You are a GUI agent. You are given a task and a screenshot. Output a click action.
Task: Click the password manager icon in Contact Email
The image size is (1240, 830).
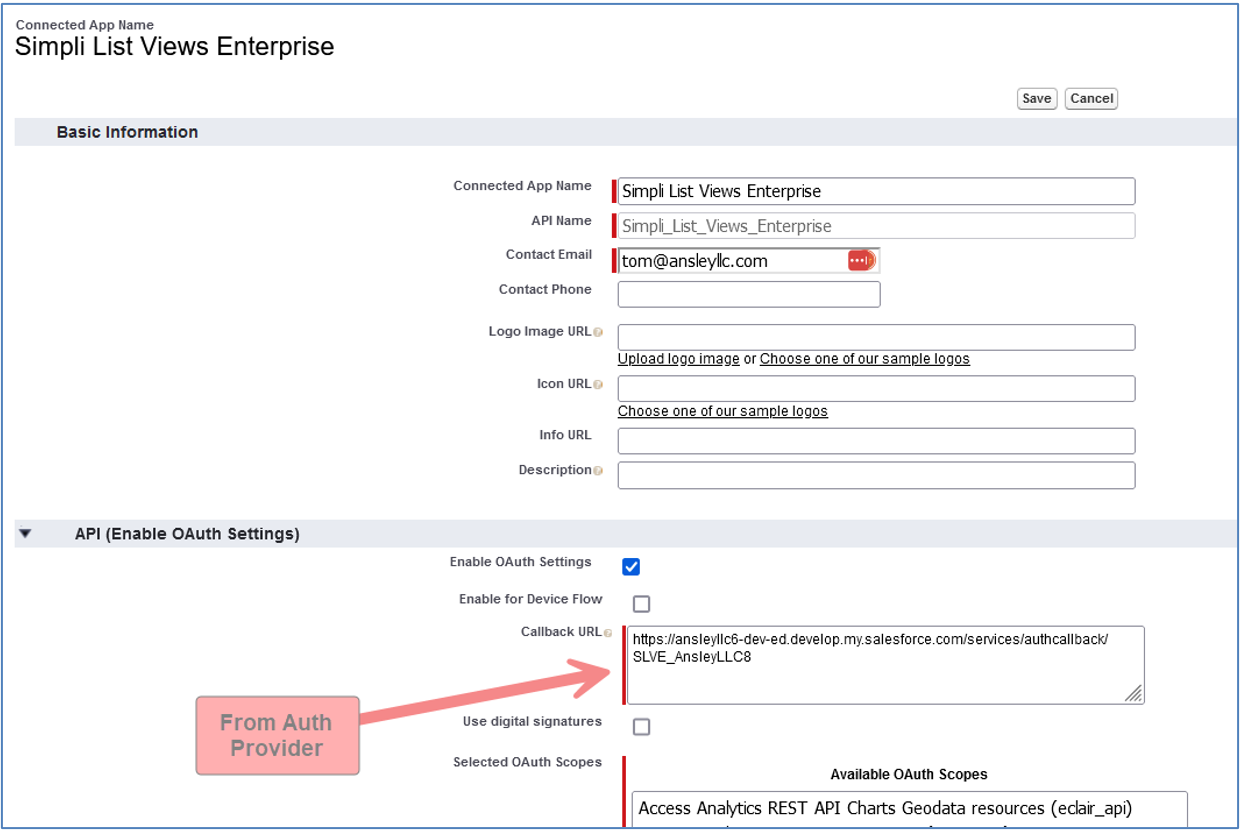(x=861, y=261)
